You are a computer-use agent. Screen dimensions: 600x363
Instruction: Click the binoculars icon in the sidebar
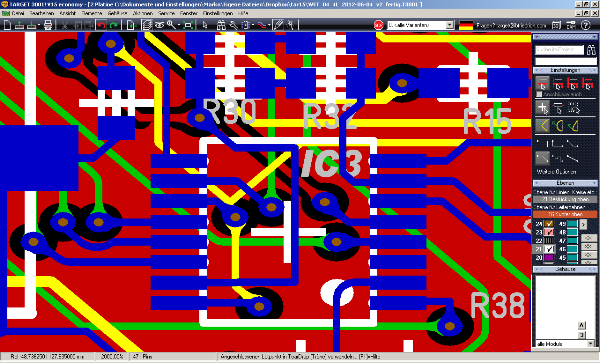click(x=591, y=50)
